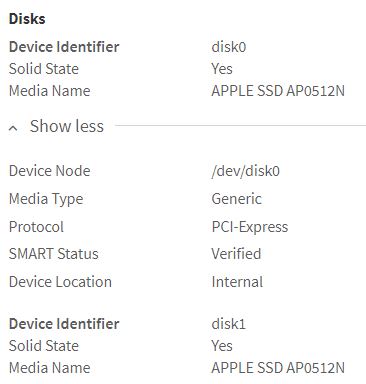The image size is (366, 384).
Task: Click the Verified status value
Action: pyautogui.click(x=236, y=254)
